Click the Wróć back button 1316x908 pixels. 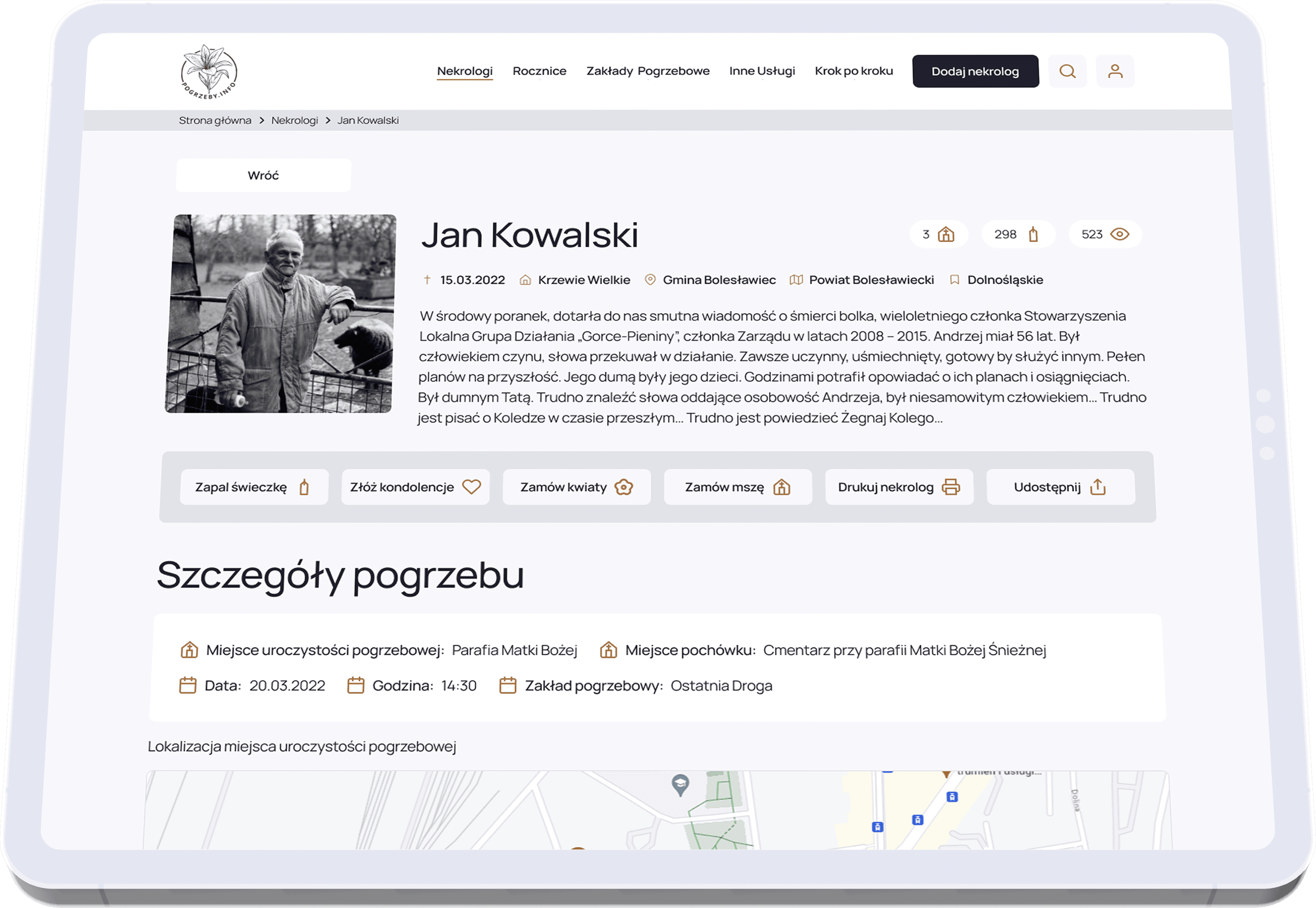[263, 175]
